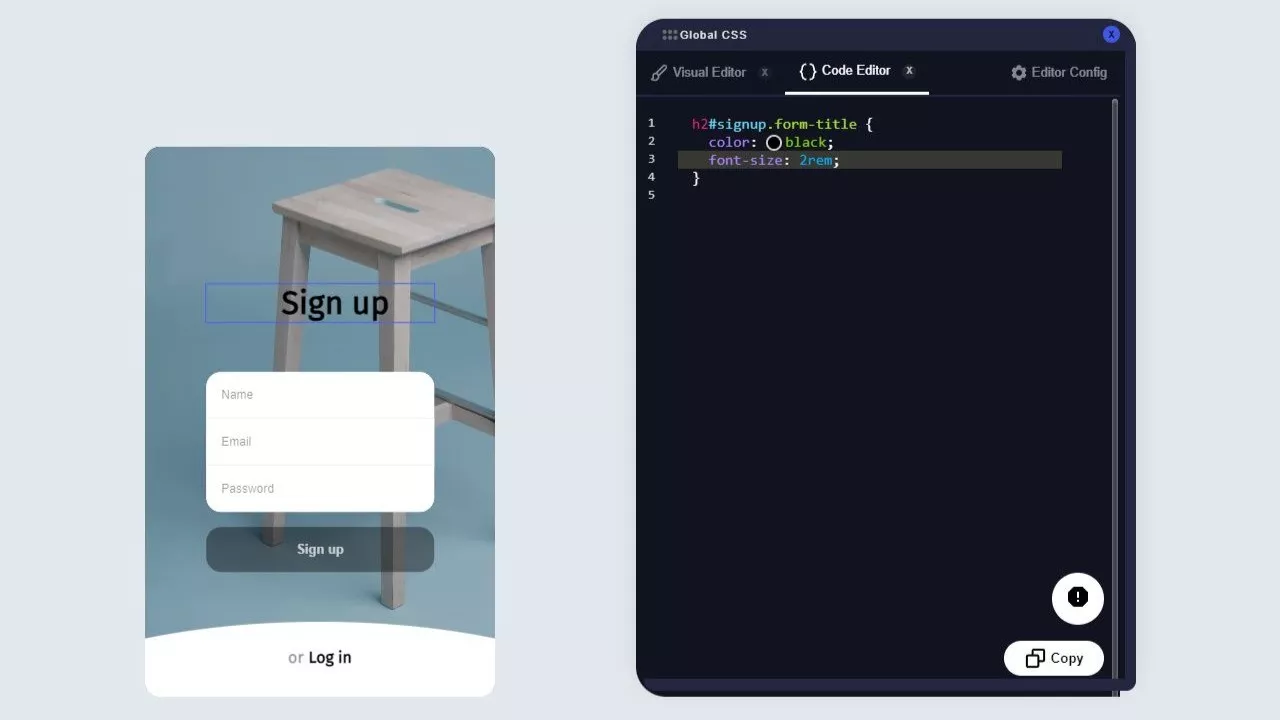Close the Code Editor tab
Screen dimensions: 1280x720
pyautogui.click(x=909, y=71)
